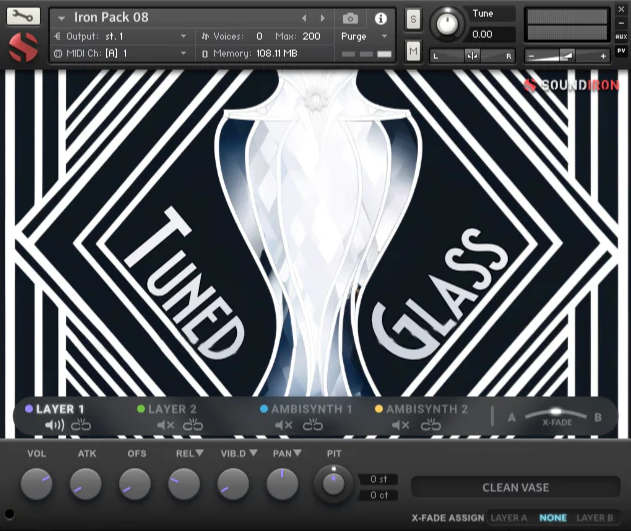
Task: Open the wrench instrument edit mode
Action: click(24, 17)
